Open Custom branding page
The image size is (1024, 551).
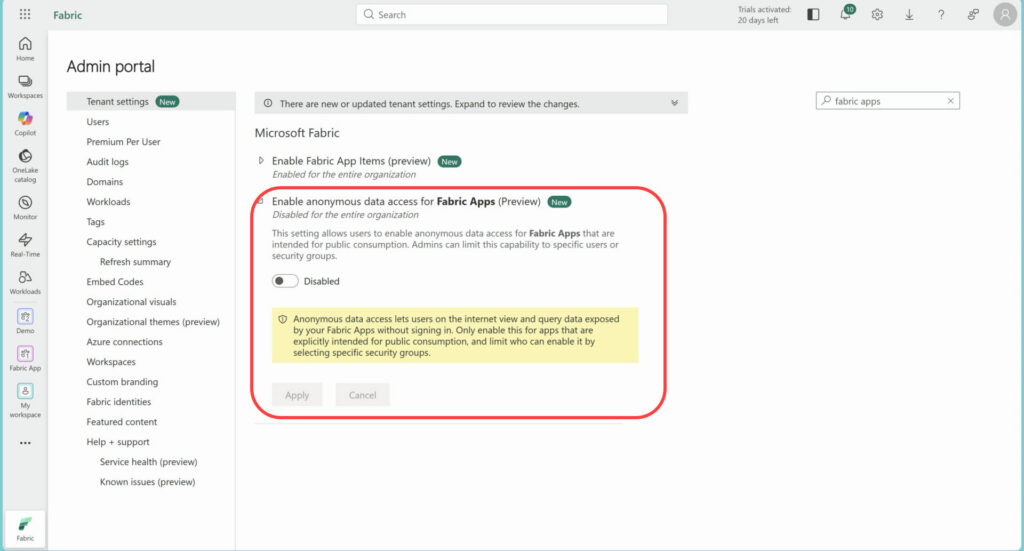pyautogui.click(x=122, y=382)
